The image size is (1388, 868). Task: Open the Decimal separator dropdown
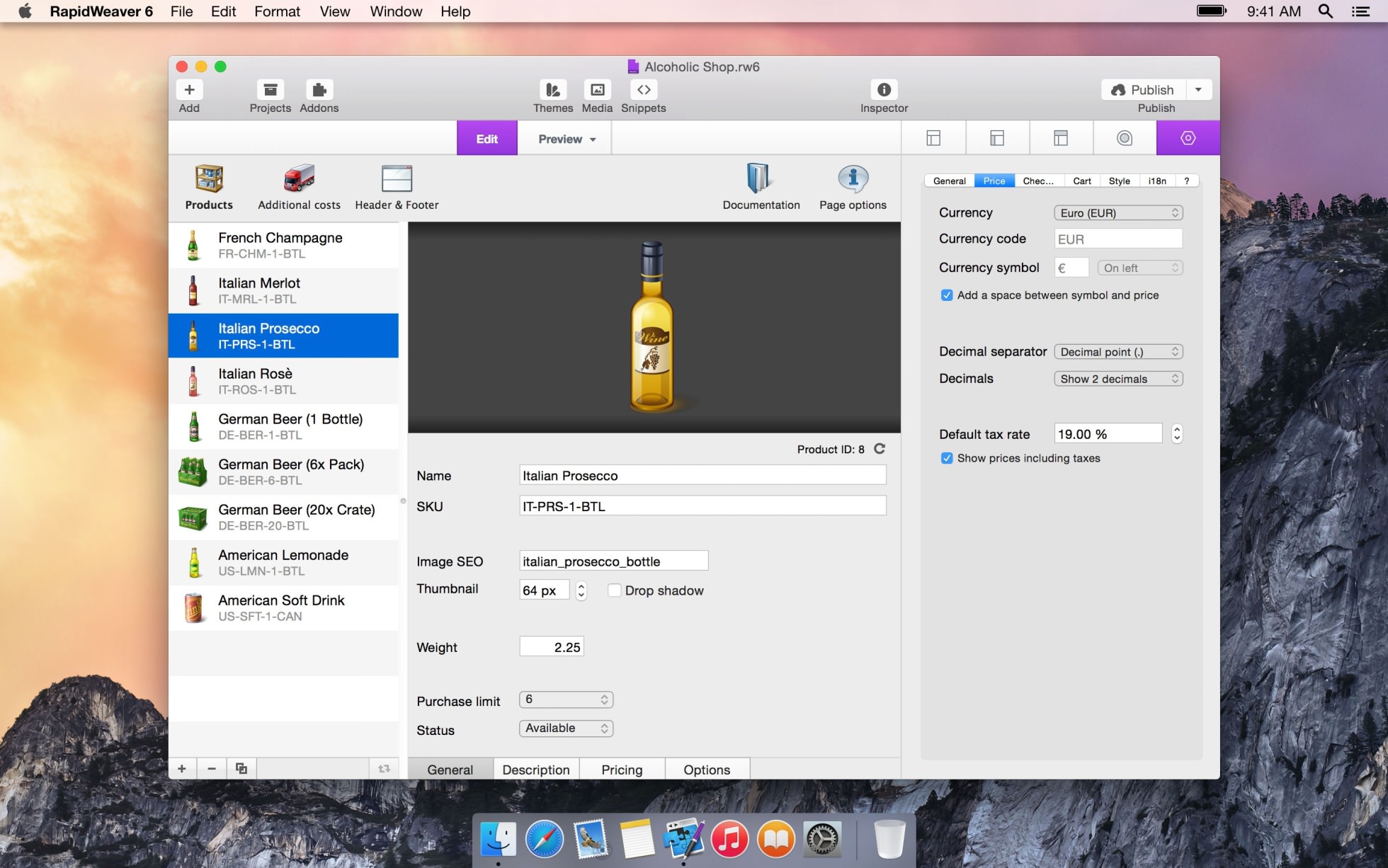(x=1118, y=352)
